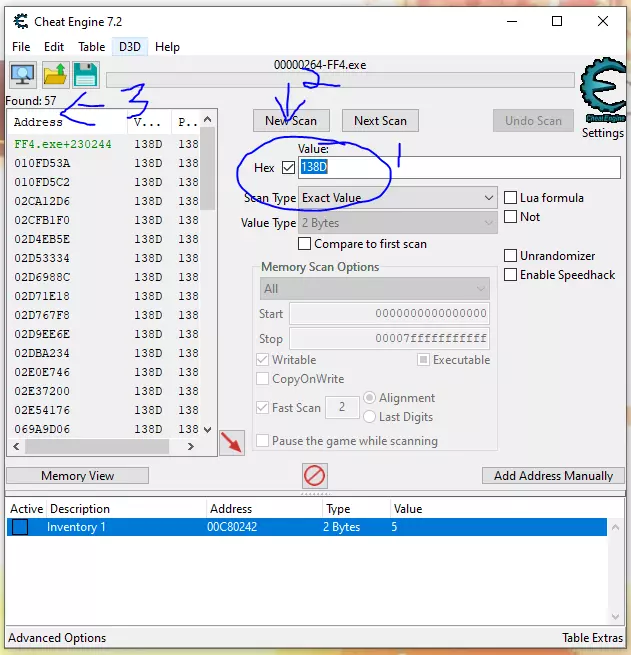Enable the Lua formula checkbox
Screen dimensions: 631x655
[510, 198]
